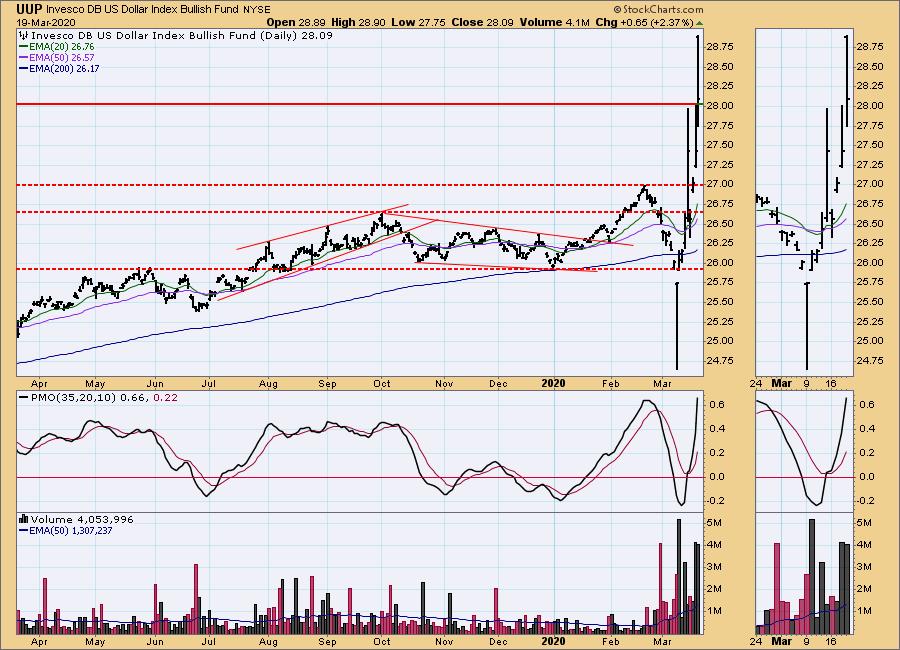Screen dimensions: 900x650
Task: Select the NYSE exchange label
Action: click(256, 10)
